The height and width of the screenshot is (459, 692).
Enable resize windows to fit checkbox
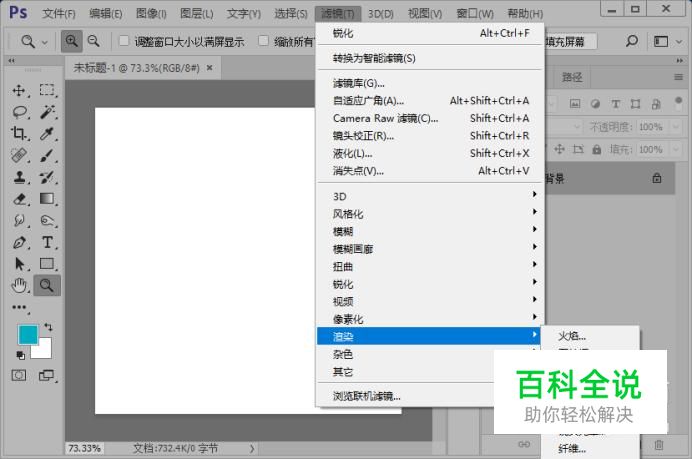[124, 41]
